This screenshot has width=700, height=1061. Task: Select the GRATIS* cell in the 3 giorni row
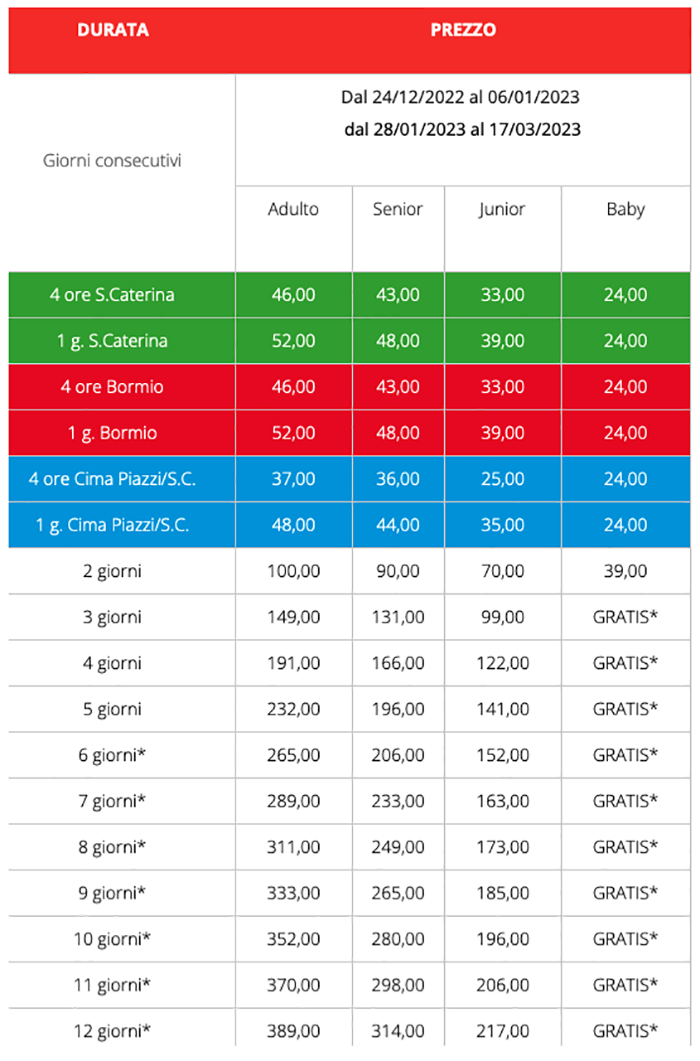[x=625, y=617]
